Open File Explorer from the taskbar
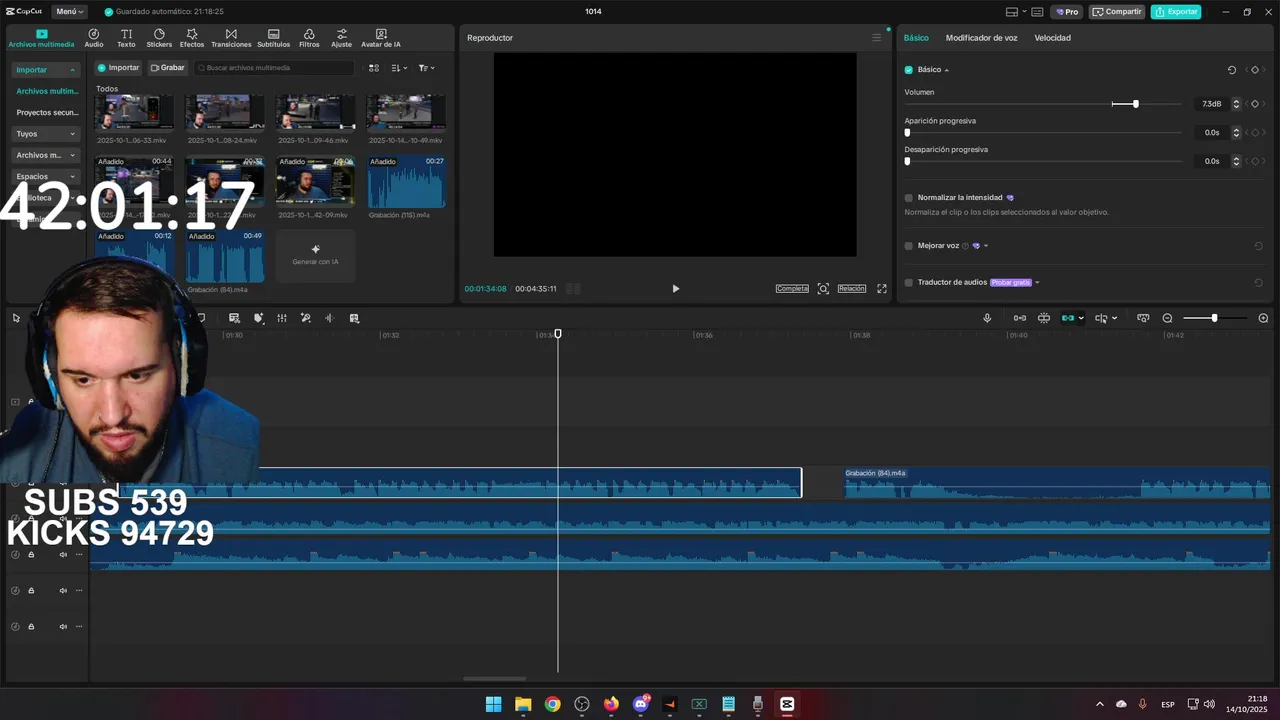This screenshot has height=720, width=1280. tap(523, 704)
